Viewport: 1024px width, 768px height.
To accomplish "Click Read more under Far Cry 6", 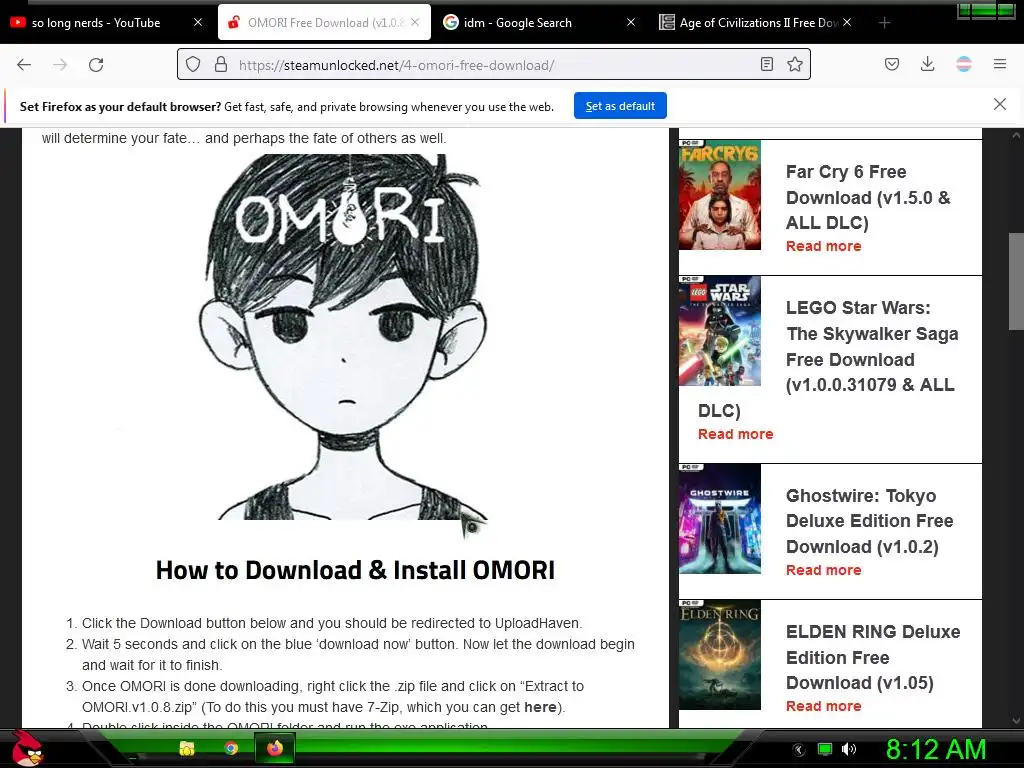I will pyautogui.click(x=824, y=246).
